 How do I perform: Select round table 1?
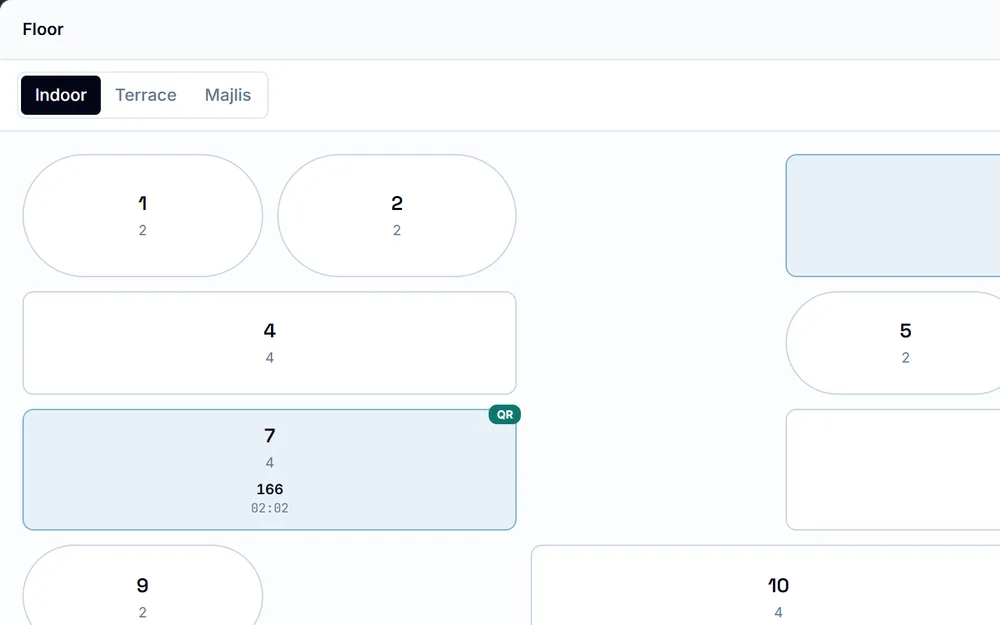pos(143,216)
